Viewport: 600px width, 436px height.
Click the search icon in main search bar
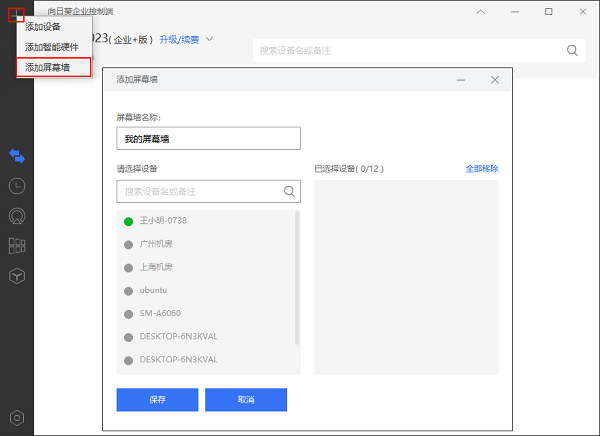(574, 50)
